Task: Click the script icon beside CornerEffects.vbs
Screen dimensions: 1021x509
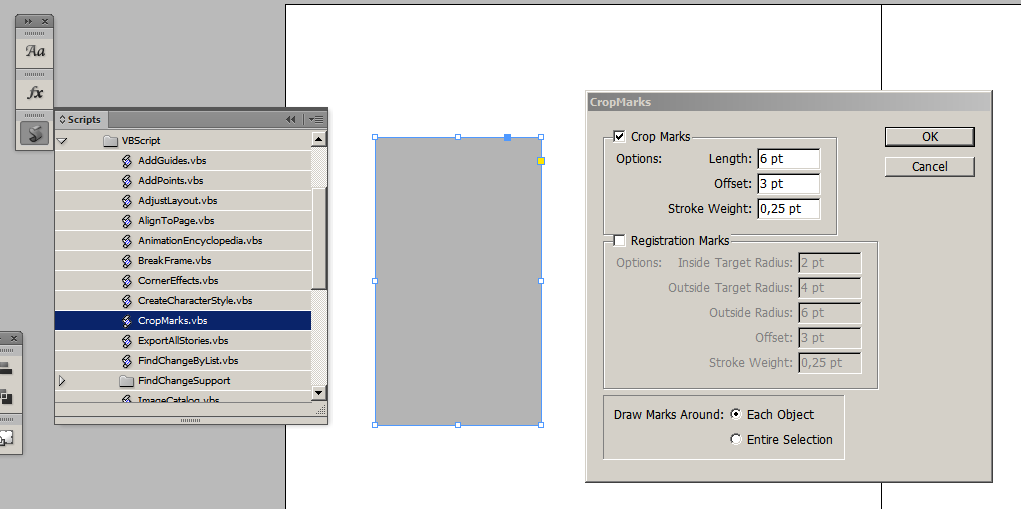Action: coord(127,281)
